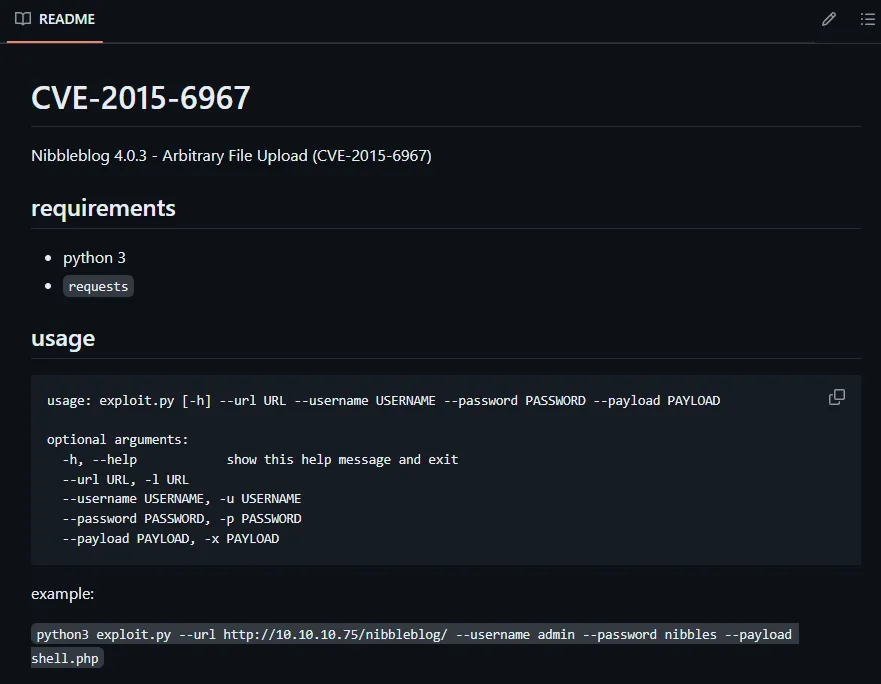This screenshot has width=881, height=684.
Task: Select the README tab
Action: pos(55,19)
